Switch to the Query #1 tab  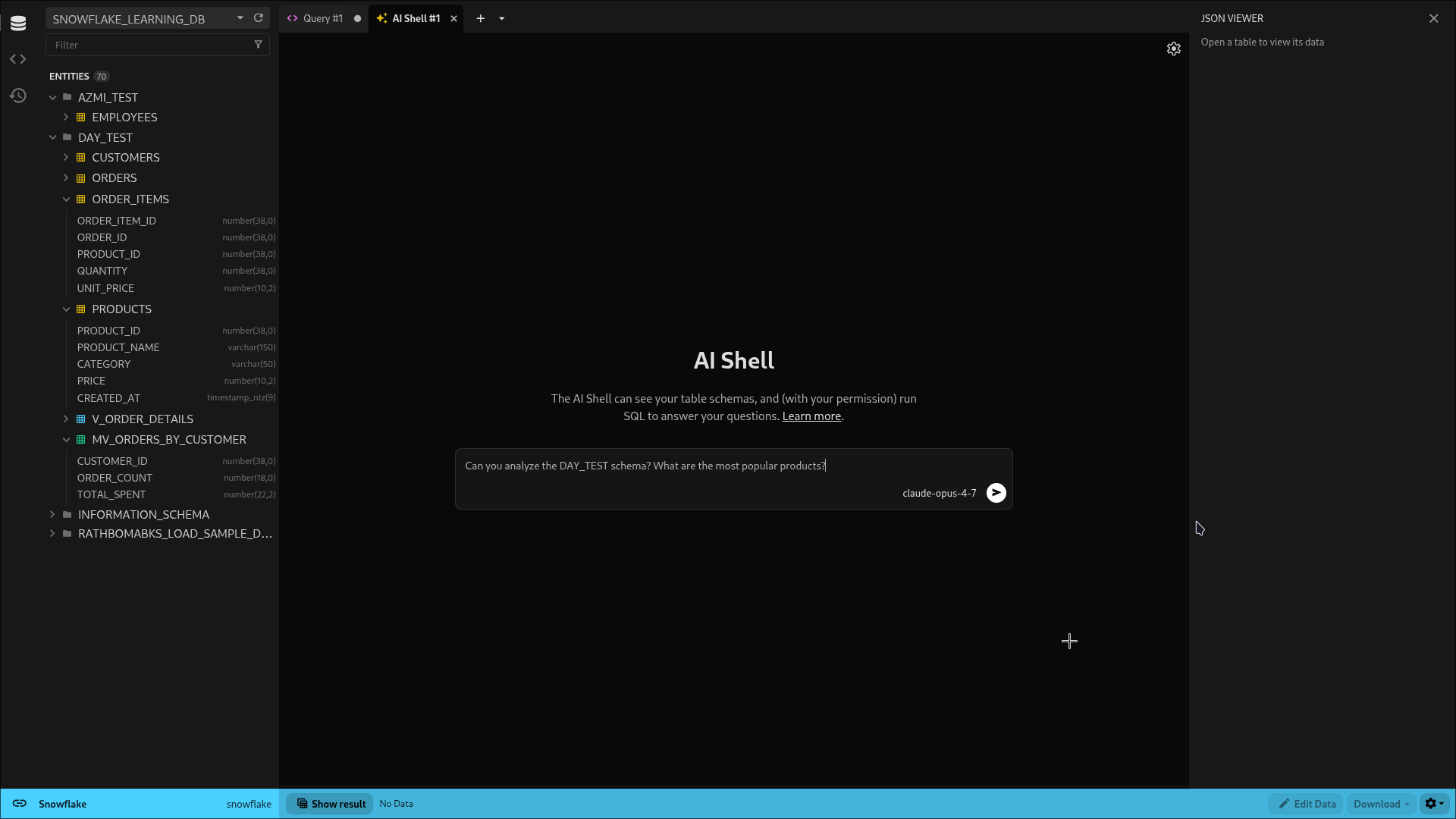[323, 18]
